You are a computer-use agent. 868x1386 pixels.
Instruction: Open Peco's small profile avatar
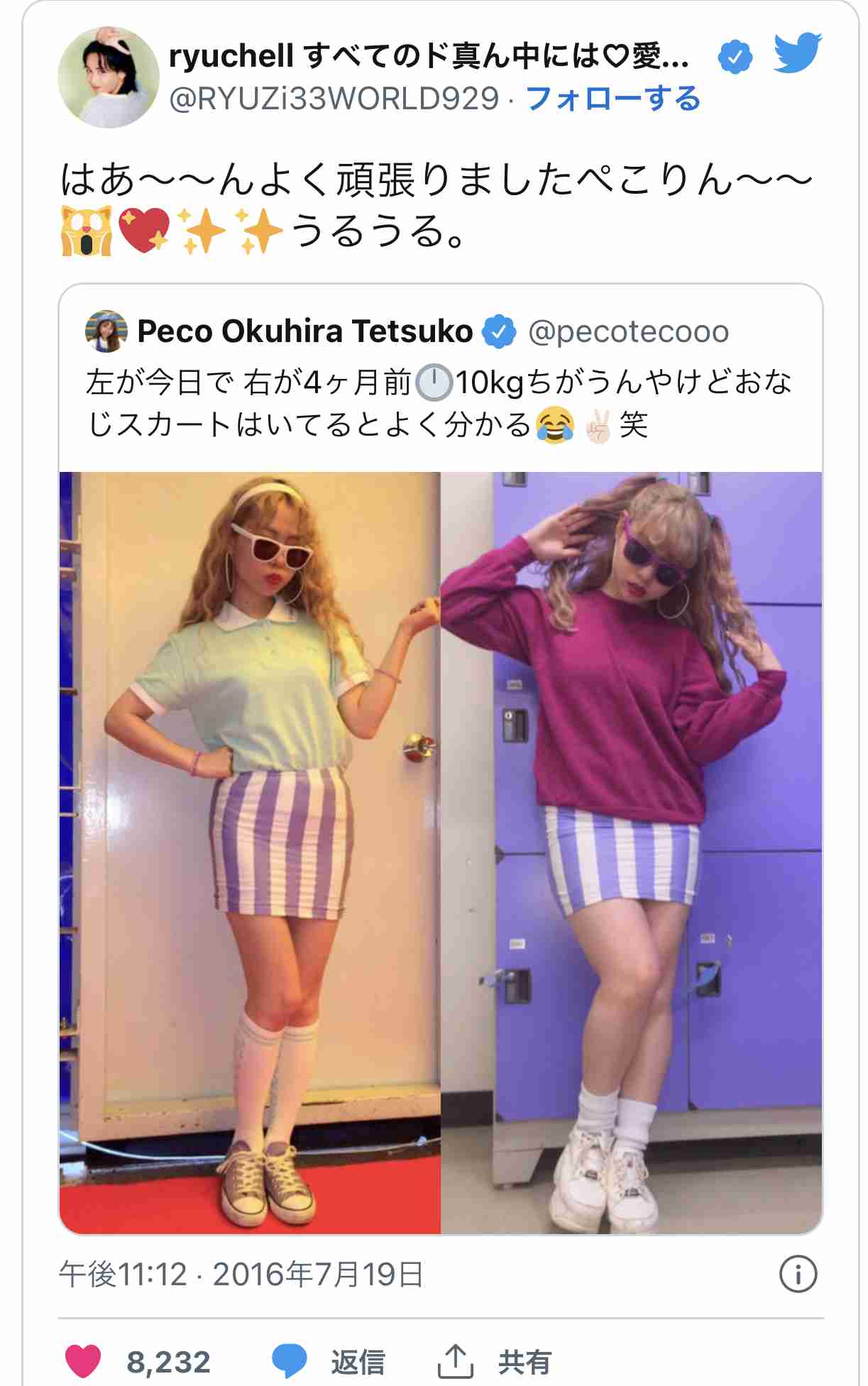pos(106,331)
